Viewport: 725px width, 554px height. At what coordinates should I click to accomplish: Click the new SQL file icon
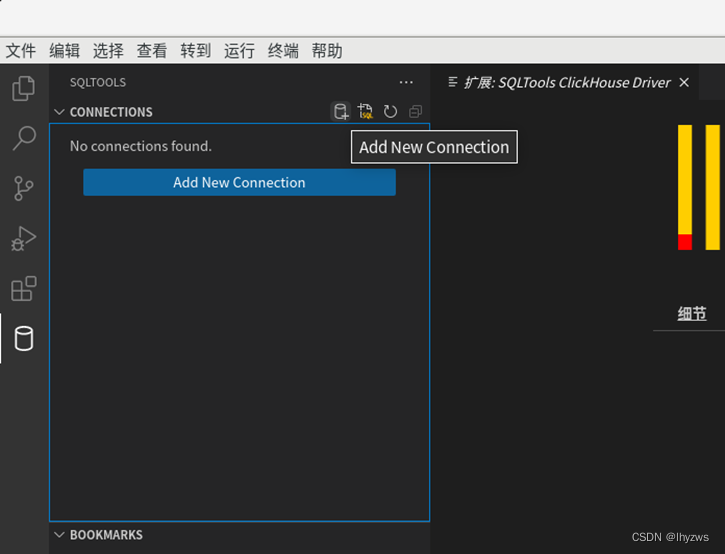click(x=365, y=111)
